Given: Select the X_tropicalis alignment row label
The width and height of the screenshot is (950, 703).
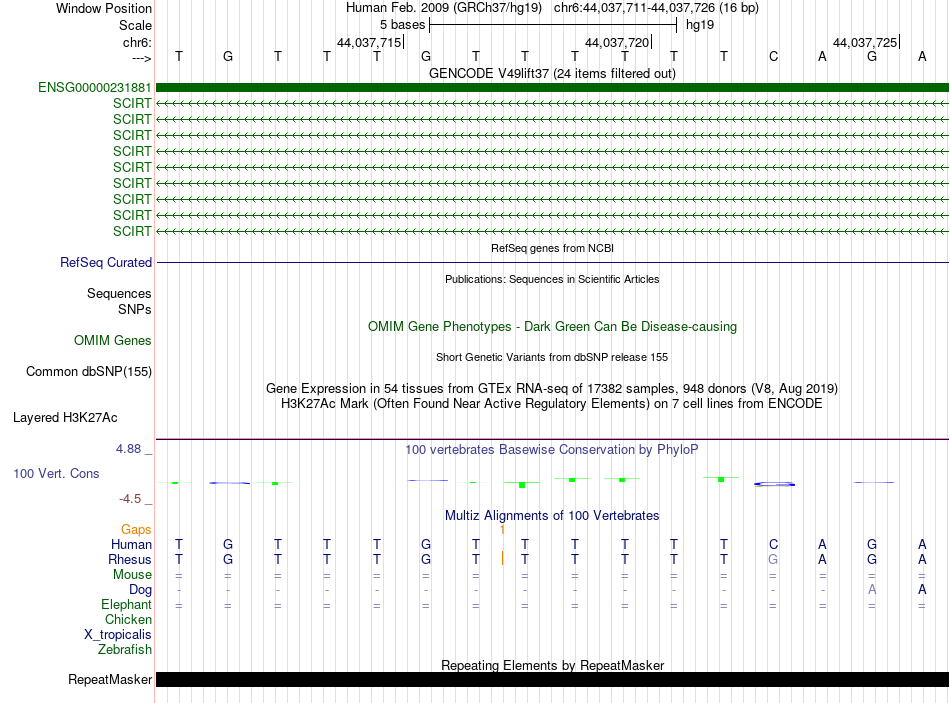Looking at the screenshot, I should (x=118, y=635).
